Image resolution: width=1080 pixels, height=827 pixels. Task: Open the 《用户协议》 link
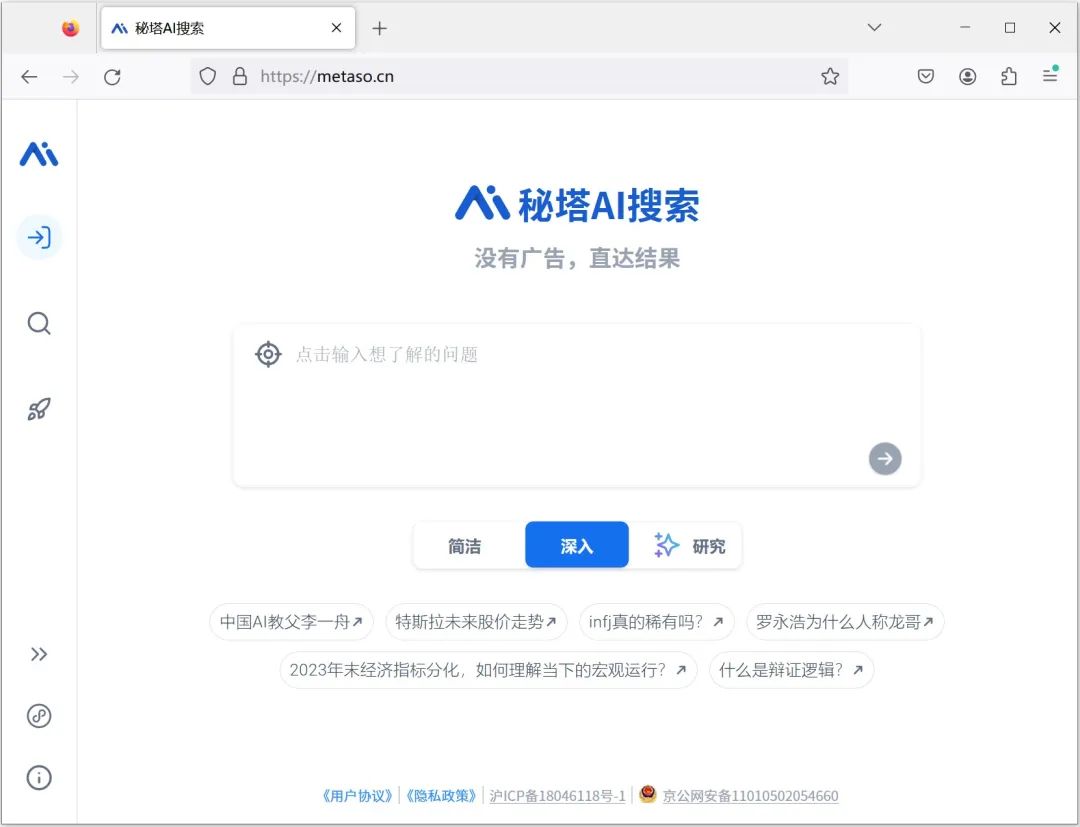pos(357,796)
